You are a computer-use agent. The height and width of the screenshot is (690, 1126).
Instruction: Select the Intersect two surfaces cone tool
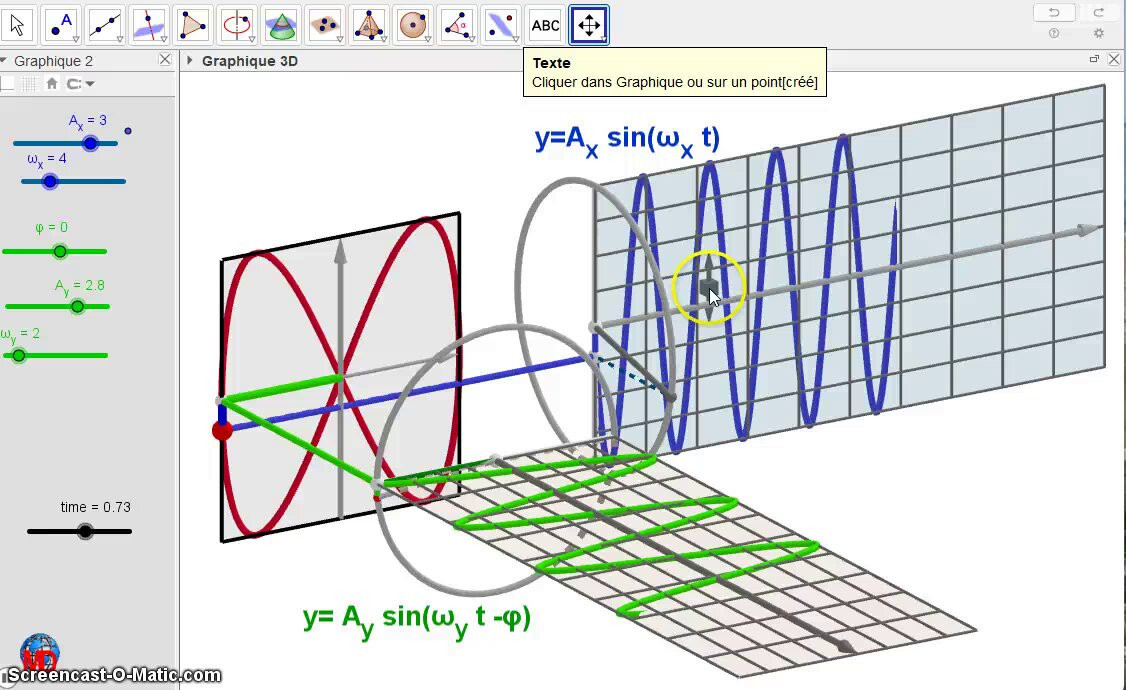tap(281, 25)
